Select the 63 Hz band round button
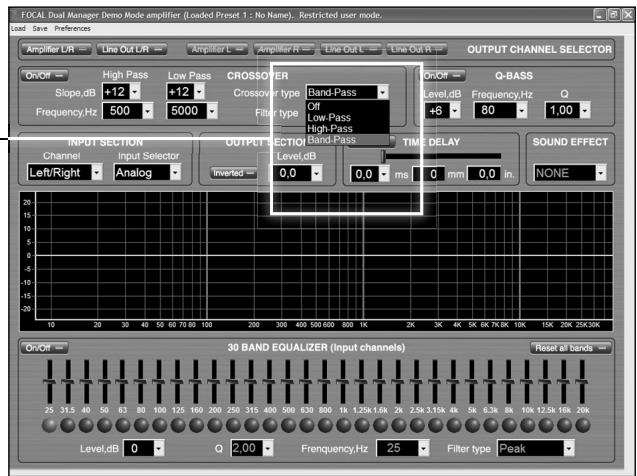Image resolution: width=637 pixels, height=476 pixels. 123,425
